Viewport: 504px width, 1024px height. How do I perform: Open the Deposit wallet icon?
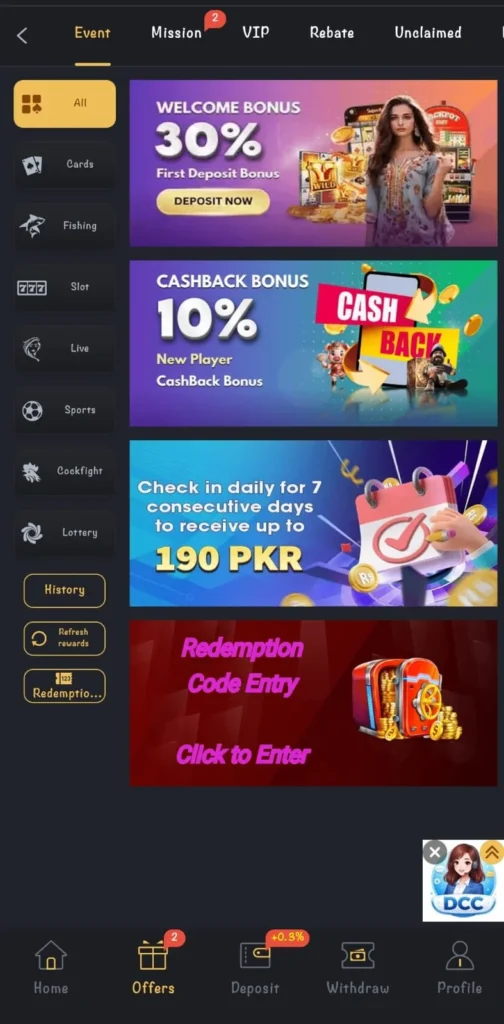(x=255, y=955)
